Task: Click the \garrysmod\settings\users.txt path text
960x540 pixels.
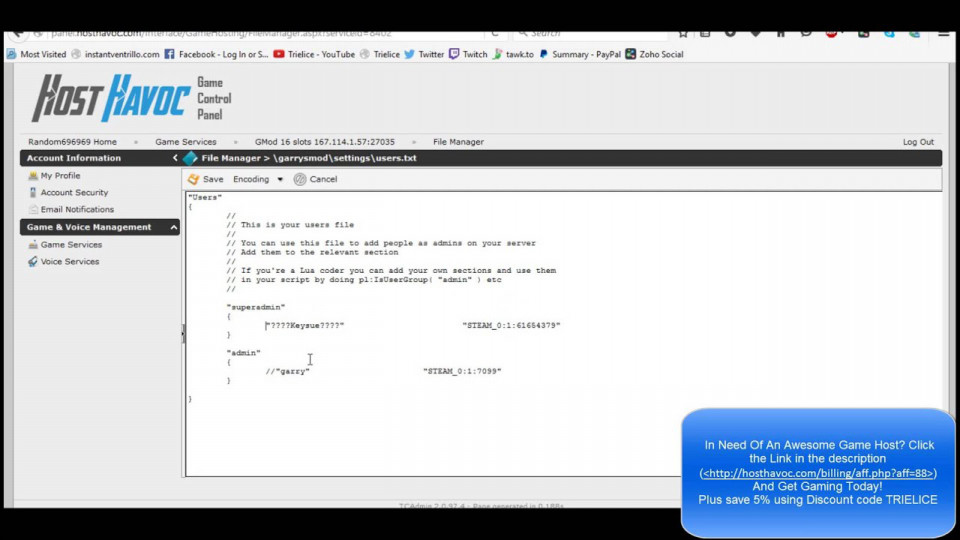Action: 345,158
